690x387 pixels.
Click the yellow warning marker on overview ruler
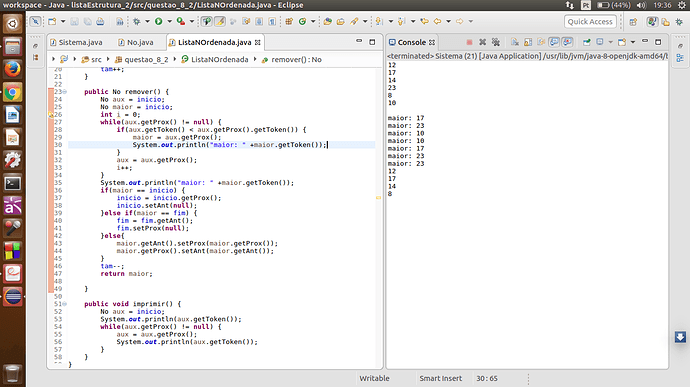click(378, 198)
